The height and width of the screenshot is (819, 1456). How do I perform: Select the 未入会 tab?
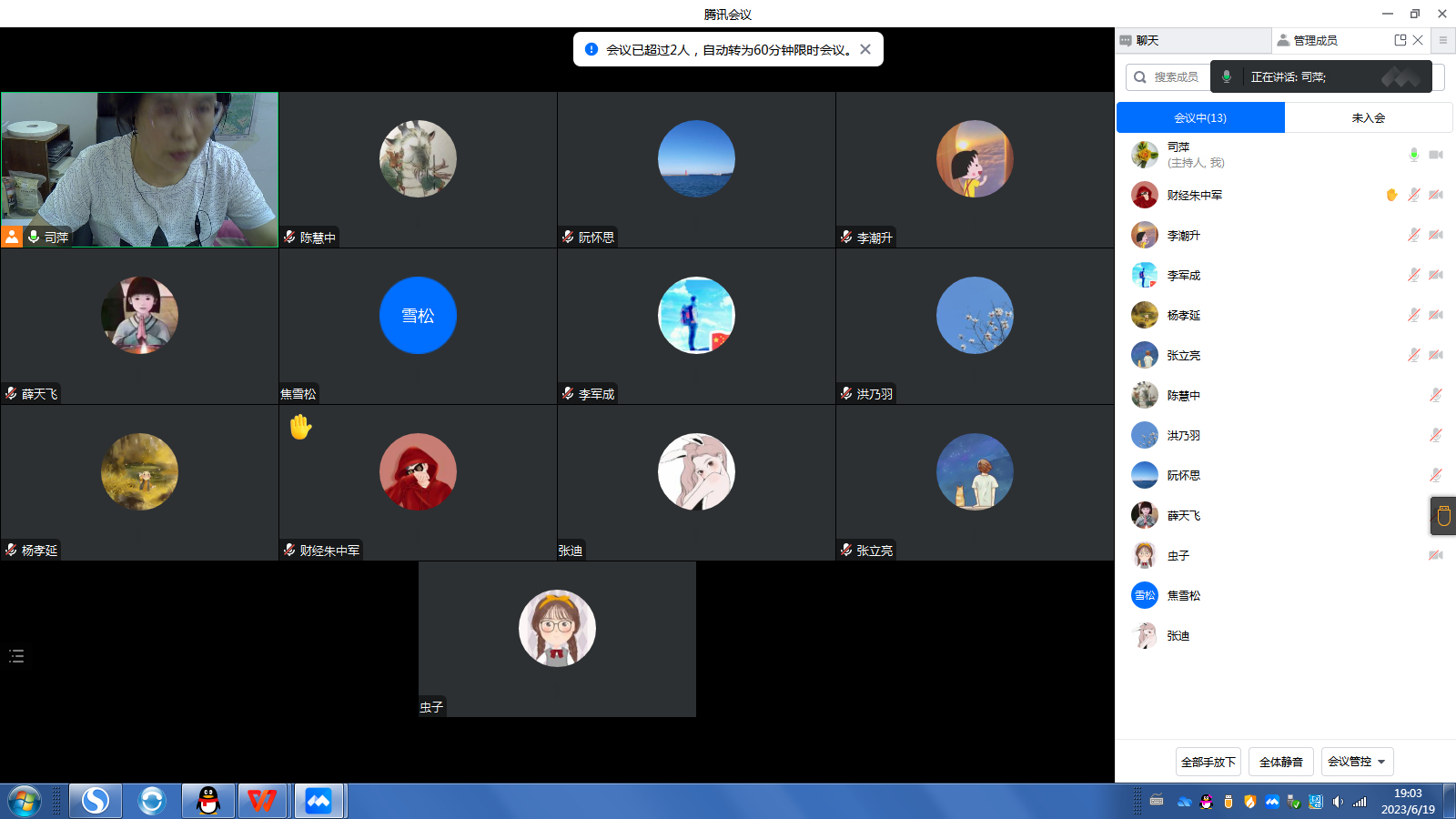coord(1368,117)
